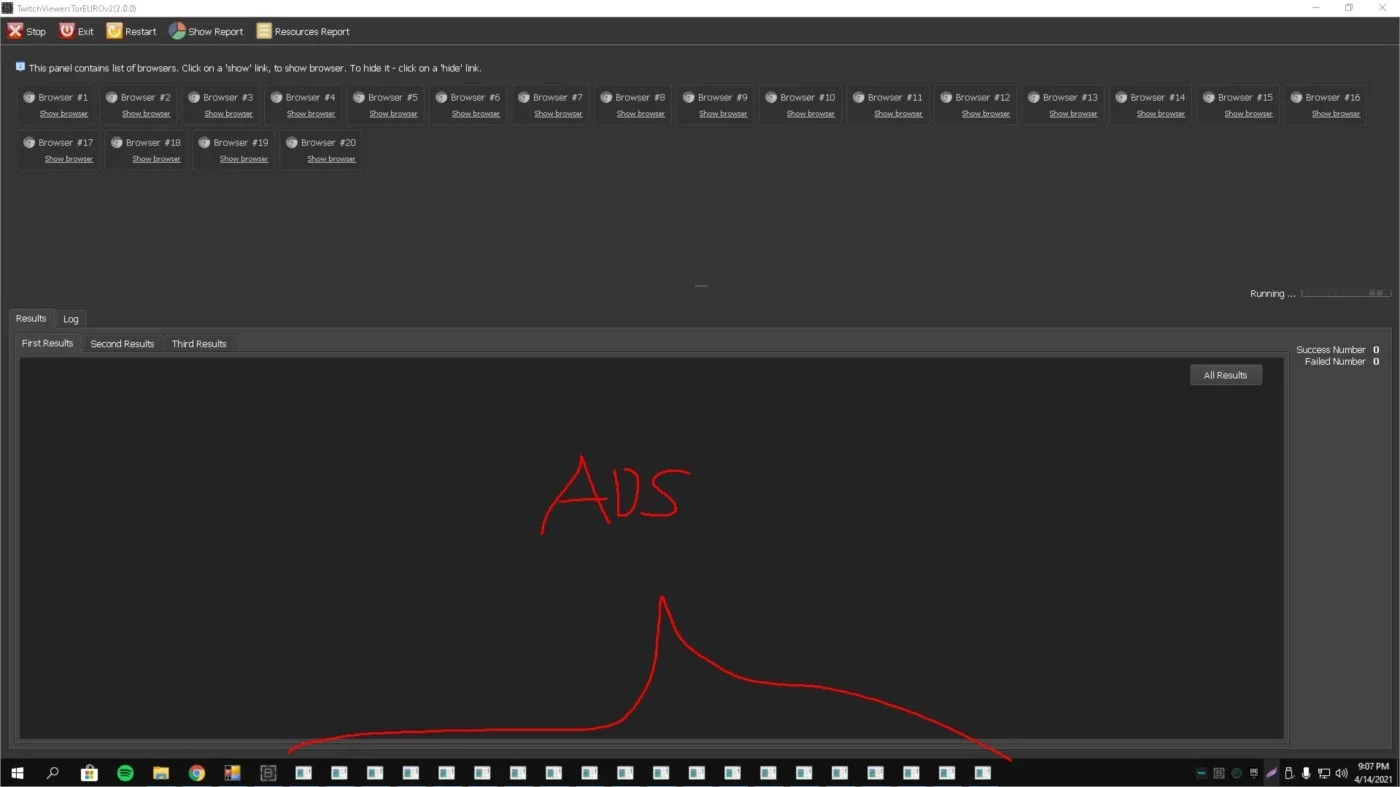The width and height of the screenshot is (1400, 787).
Task: Click the Browser #7 icon
Action: 524,98
